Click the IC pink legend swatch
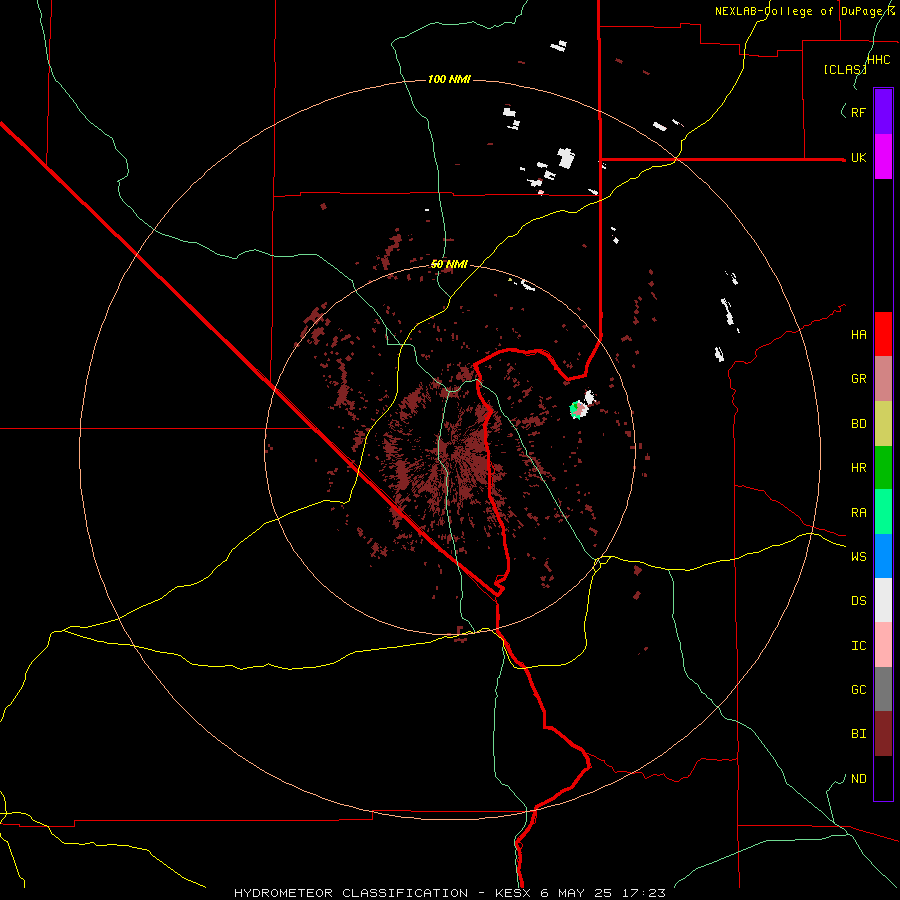Viewport: 900px width, 900px height. (883, 645)
